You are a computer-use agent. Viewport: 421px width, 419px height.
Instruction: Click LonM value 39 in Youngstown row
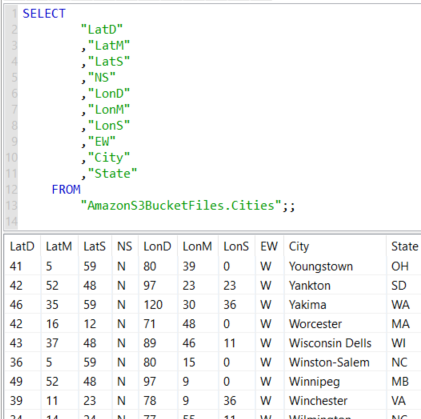[189, 266]
